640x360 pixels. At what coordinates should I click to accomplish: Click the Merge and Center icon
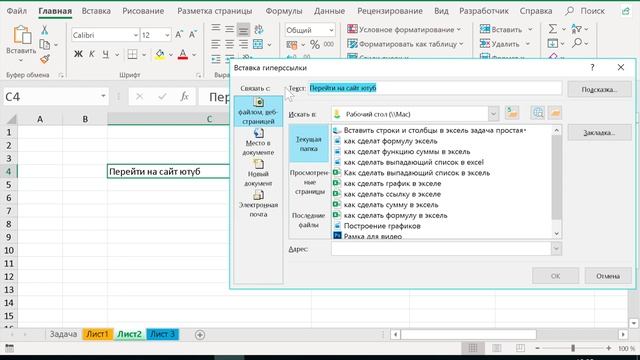(x=258, y=44)
